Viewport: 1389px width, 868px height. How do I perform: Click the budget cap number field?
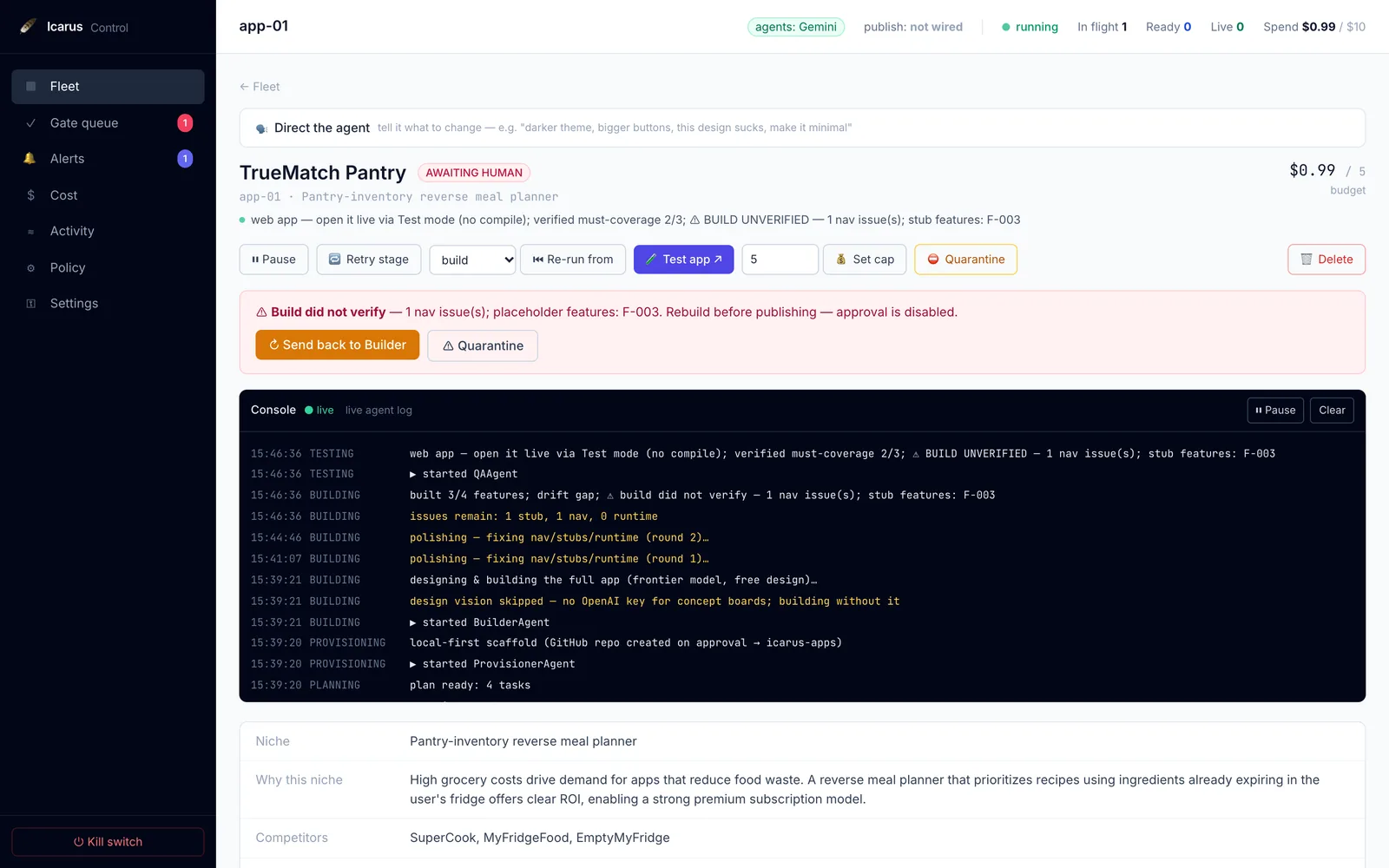(x=780, y=260)
